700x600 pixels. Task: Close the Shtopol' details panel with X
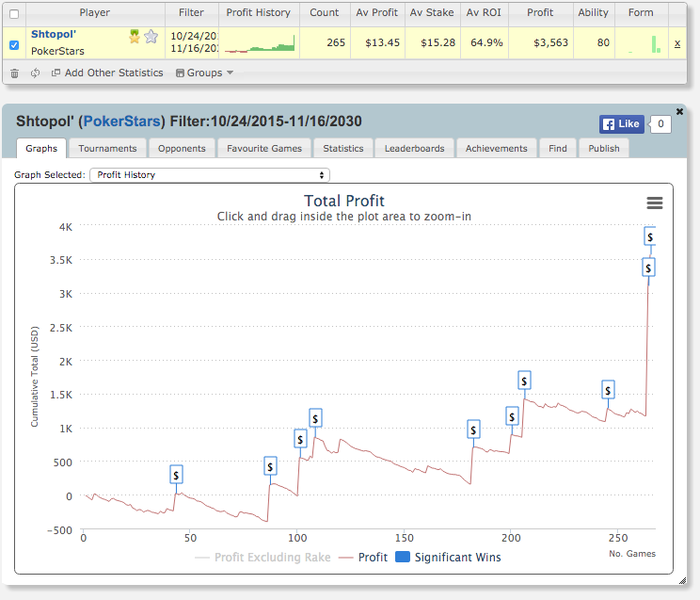coord(679,112)
